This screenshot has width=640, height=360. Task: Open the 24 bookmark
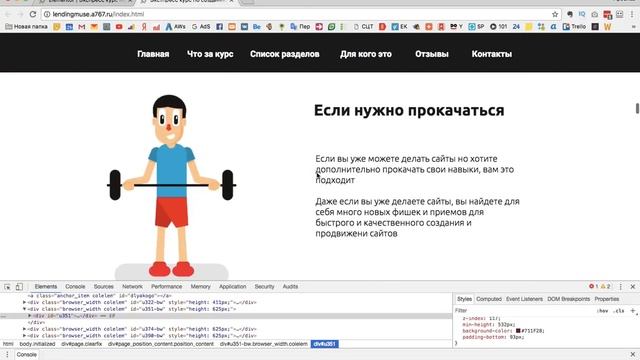coord(516,27)
